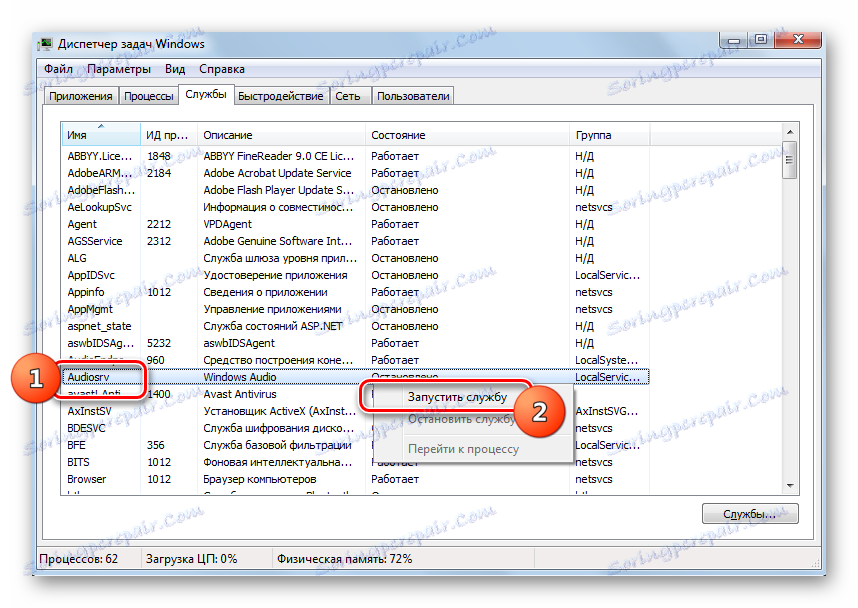Screen dimensions: 858x608
Task: Open the Справка menu
Action: pos(222,69)
